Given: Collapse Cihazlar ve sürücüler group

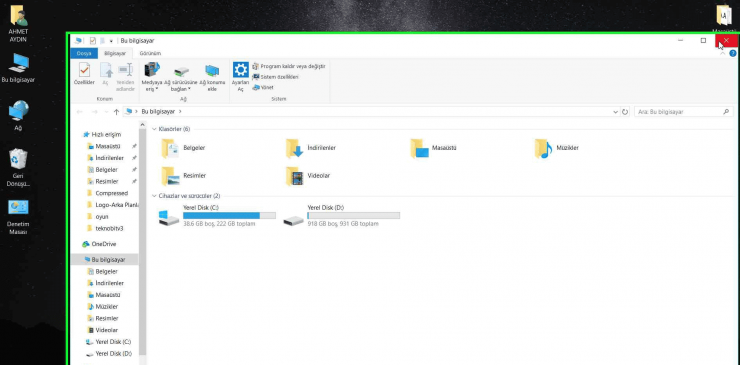Looking at the screenshot, I should (x=154, y=195).
